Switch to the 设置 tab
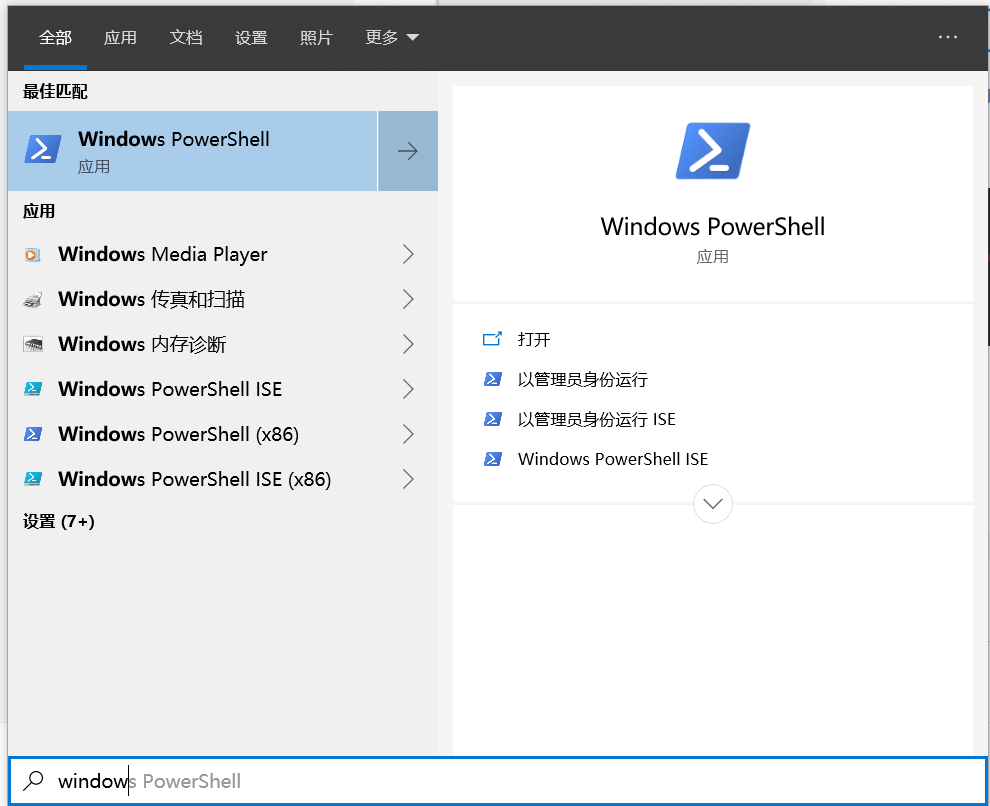The width and height of the screenshot is (990, 806). click(251, 37)
